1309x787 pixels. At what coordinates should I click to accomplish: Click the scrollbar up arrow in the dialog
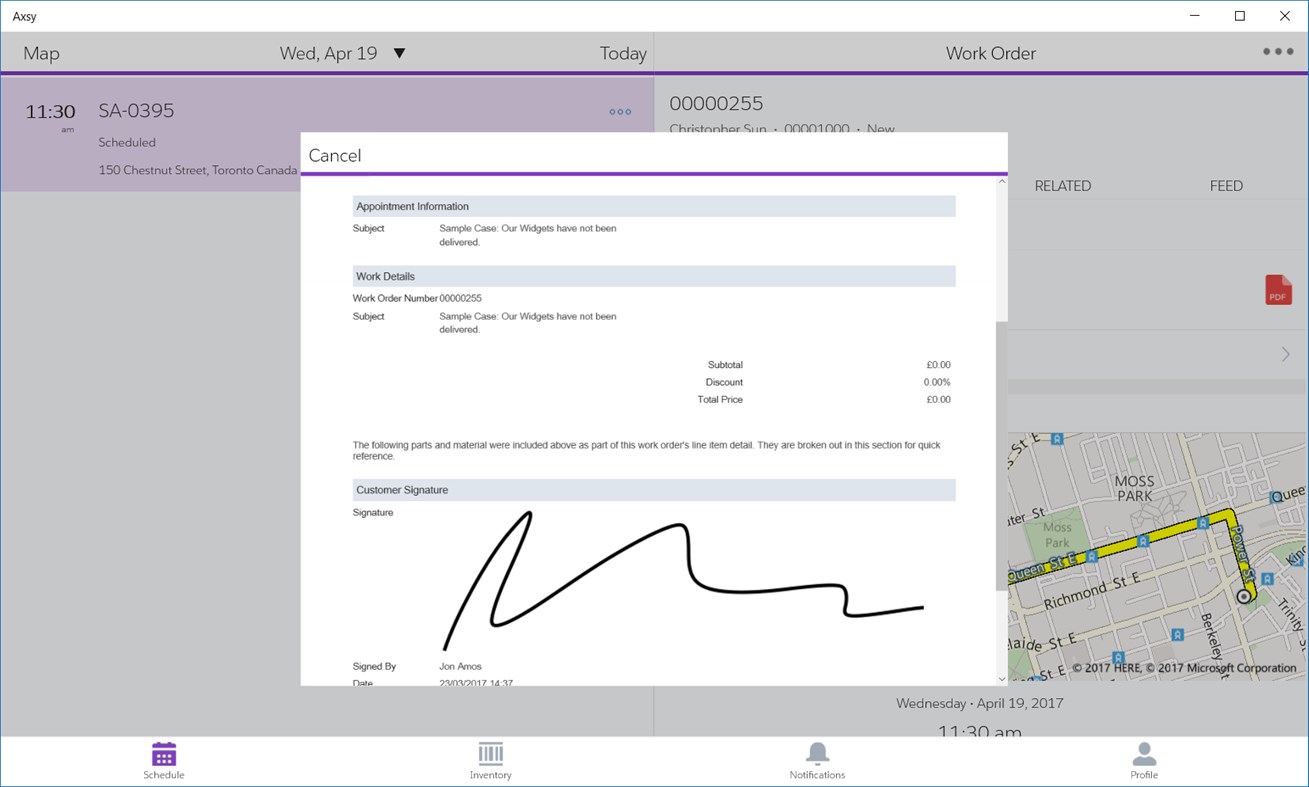coord(1001,181)
